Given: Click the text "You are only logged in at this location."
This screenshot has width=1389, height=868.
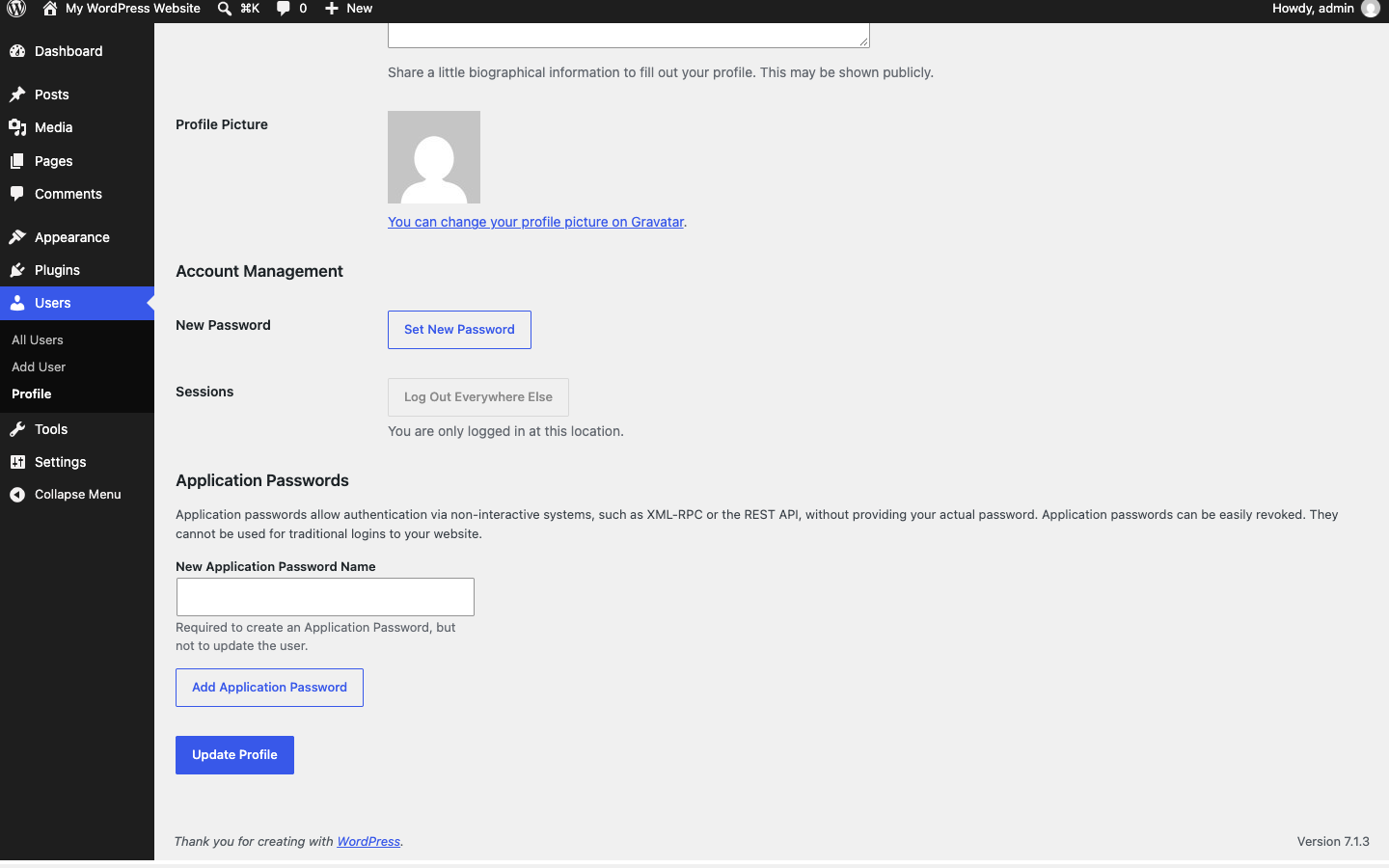Looking at the screenshot, I should click(x=505, y=431).
